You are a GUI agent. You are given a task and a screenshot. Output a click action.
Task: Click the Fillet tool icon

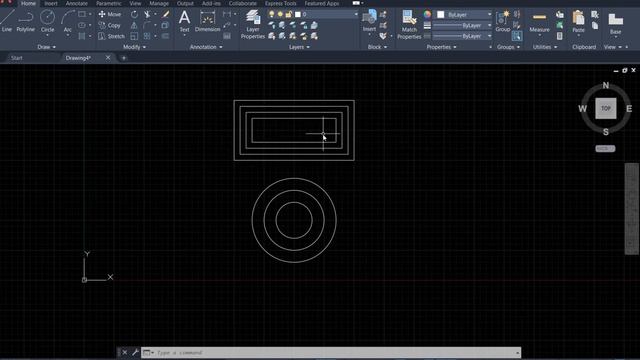[x=147, y=25]
